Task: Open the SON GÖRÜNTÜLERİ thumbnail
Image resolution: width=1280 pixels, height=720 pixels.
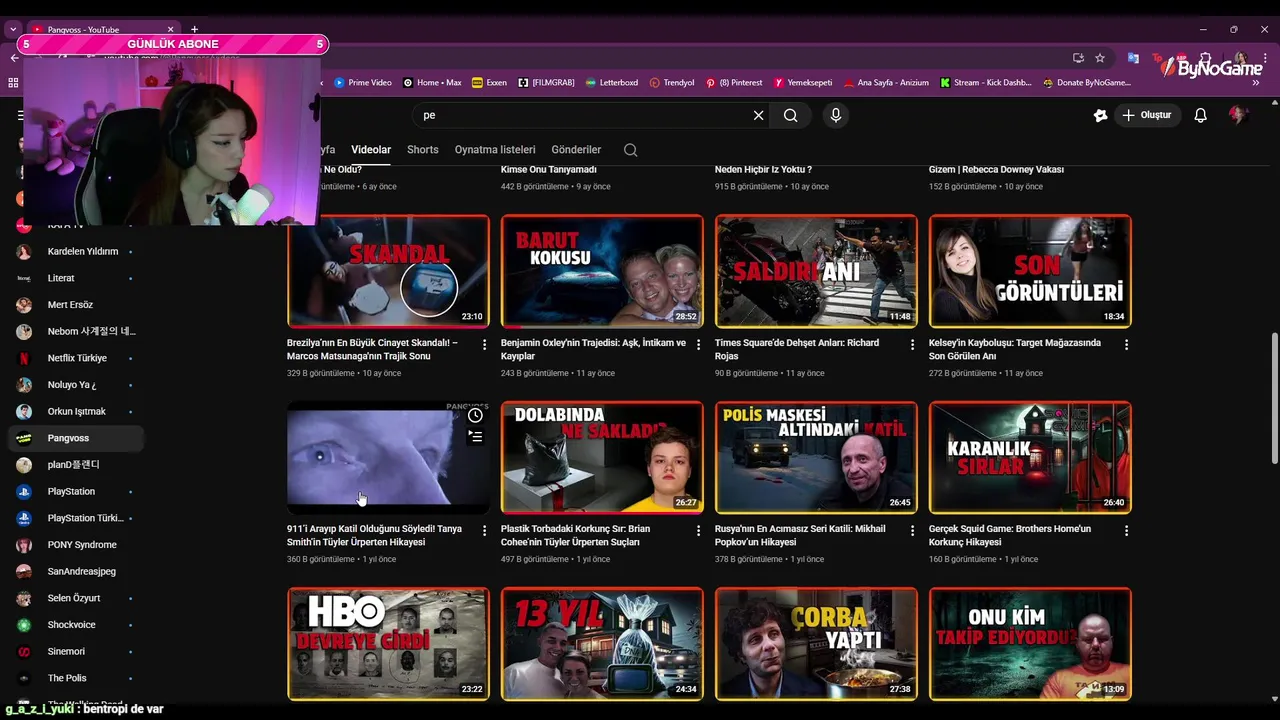Action: click(1030, 271)
